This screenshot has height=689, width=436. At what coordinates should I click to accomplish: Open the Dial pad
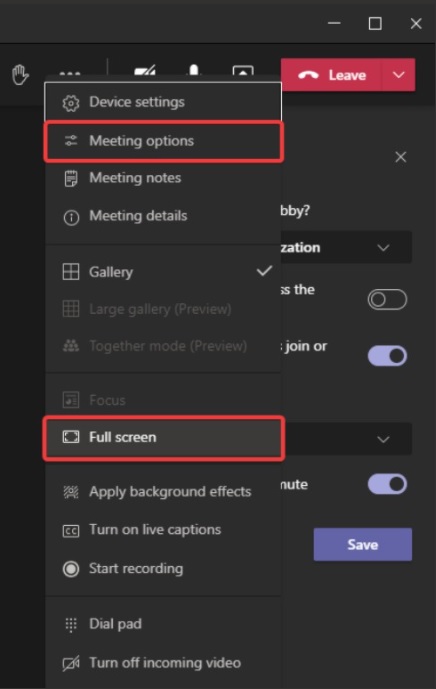point(163,624)
